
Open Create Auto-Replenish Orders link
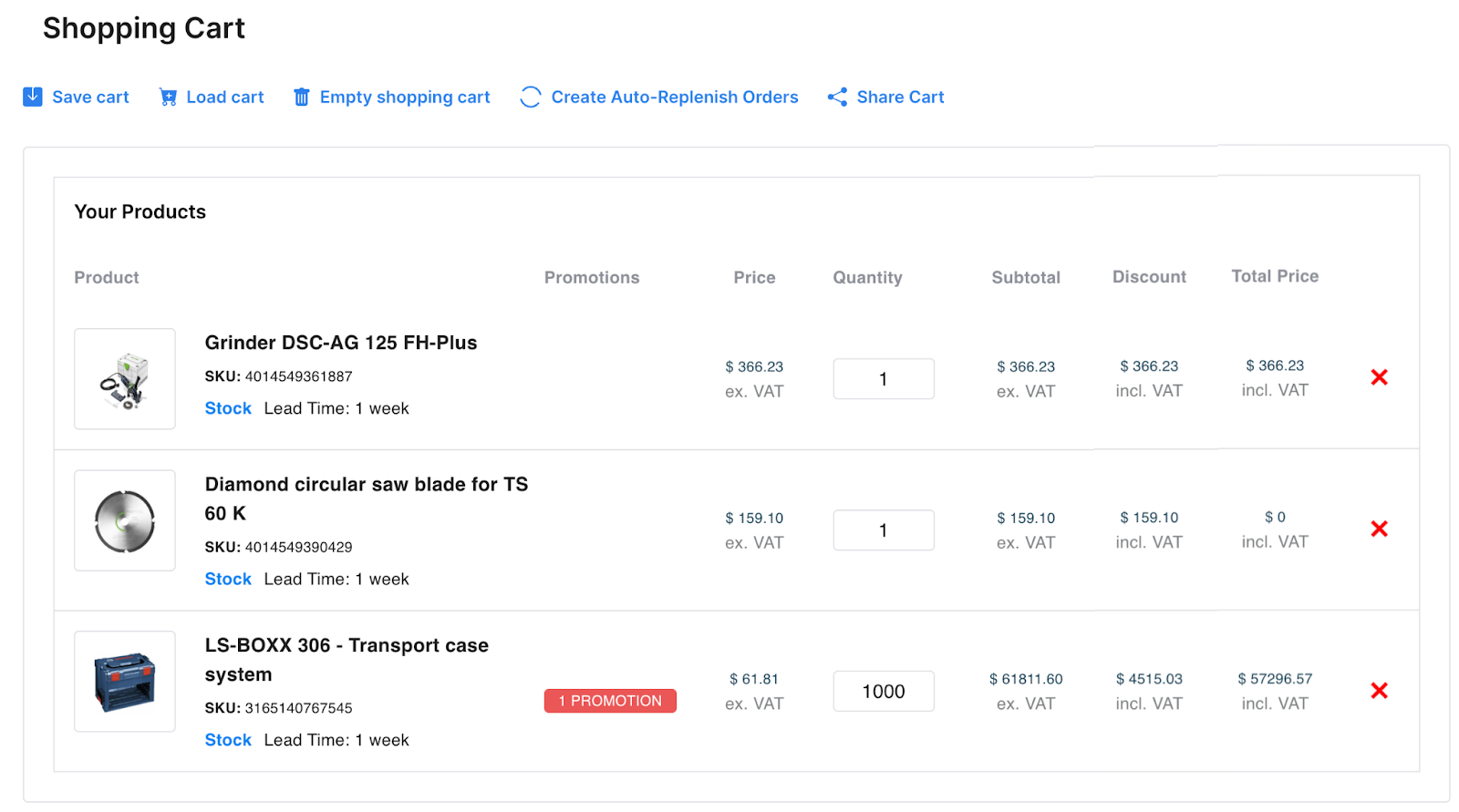[x=675, y=97]
